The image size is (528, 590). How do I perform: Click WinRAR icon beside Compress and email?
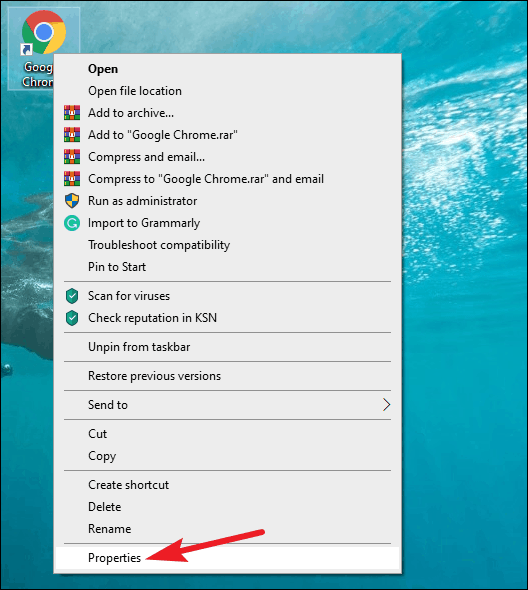click(72, 157)
